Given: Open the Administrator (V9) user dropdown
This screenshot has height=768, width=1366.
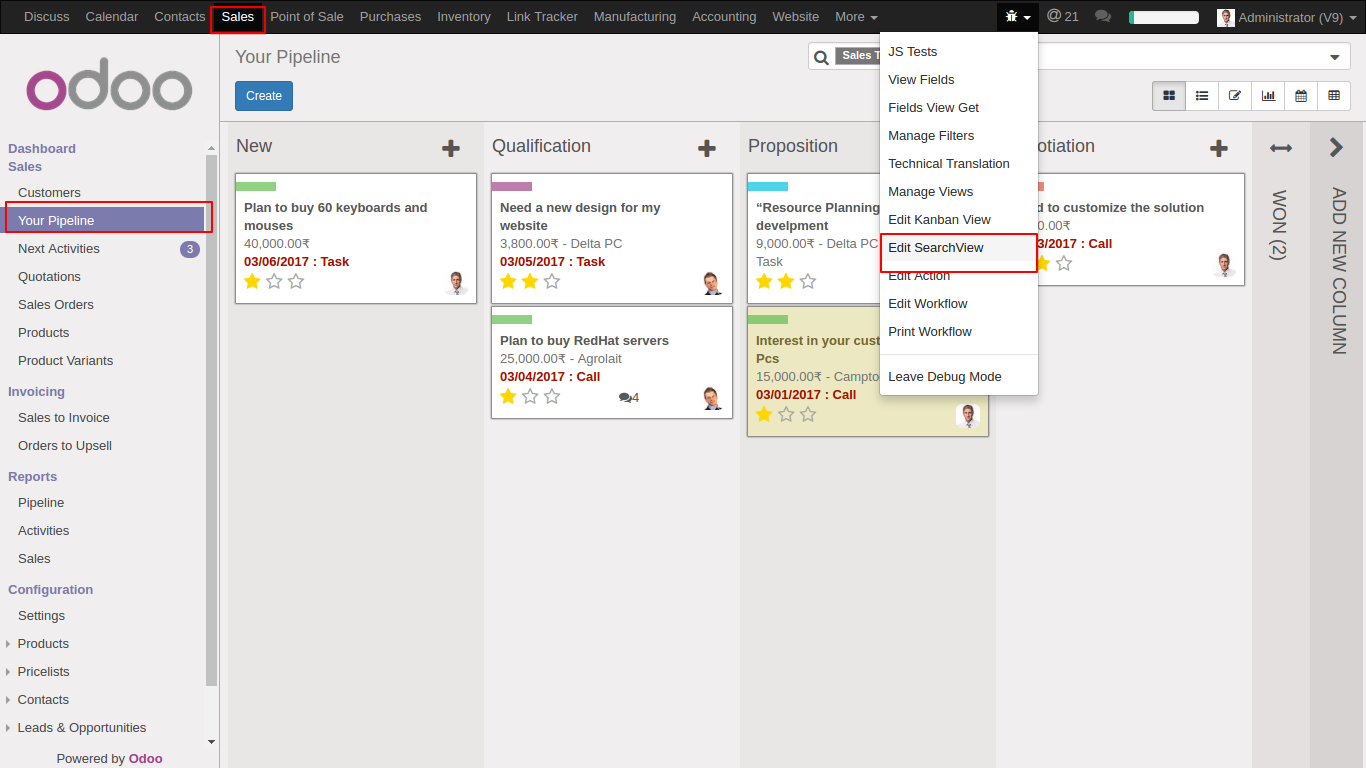Looking at the screenshot, I should 1285,17.
